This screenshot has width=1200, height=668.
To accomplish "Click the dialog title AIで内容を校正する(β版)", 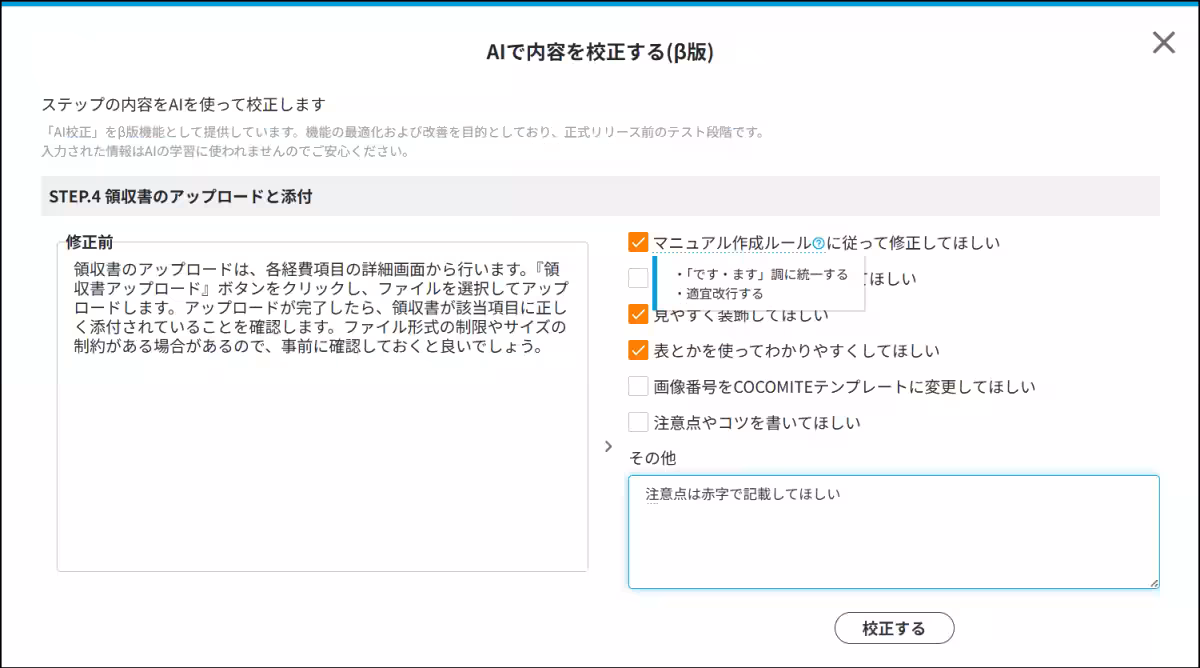I will point(600,53).
